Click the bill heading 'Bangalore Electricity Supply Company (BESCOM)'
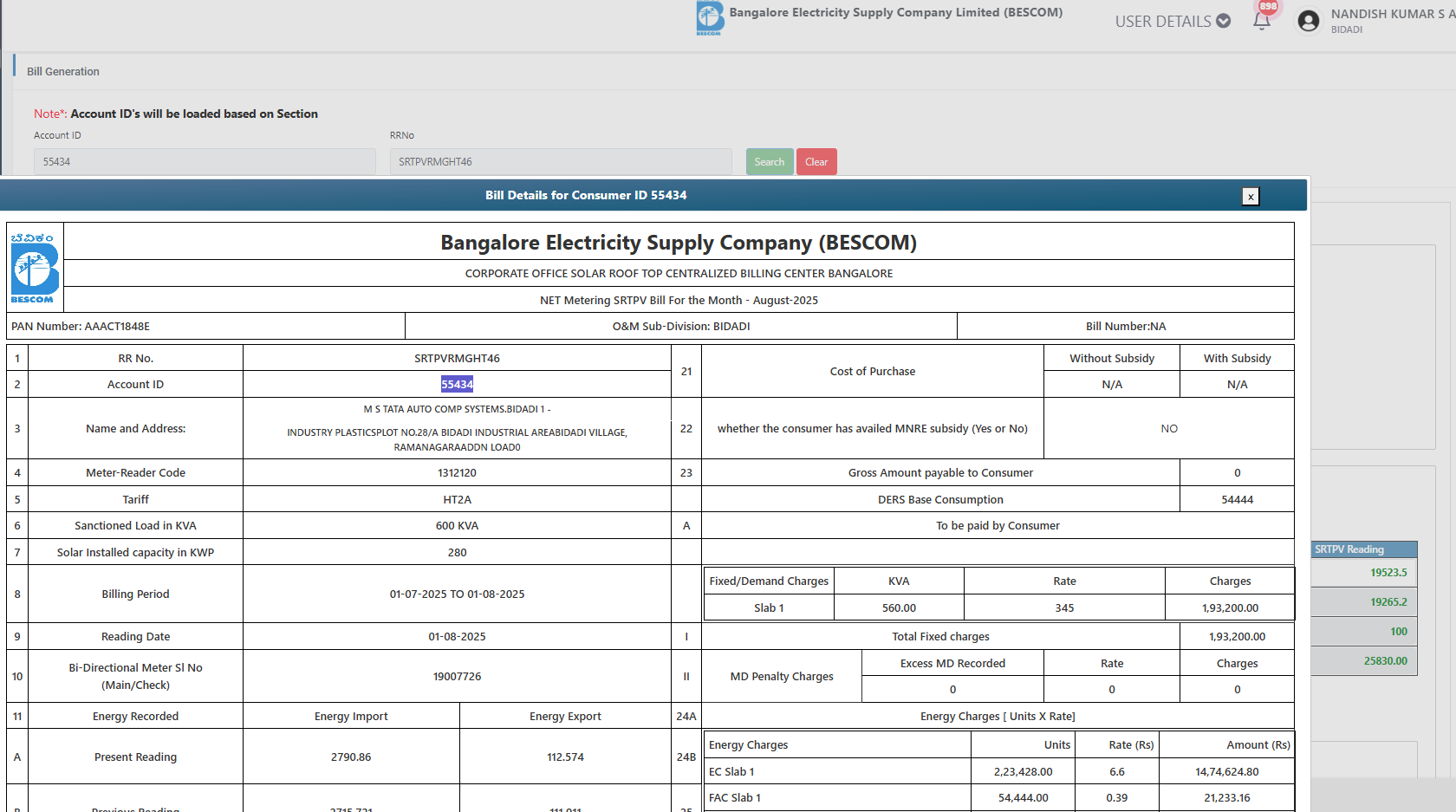 [679, 243]
